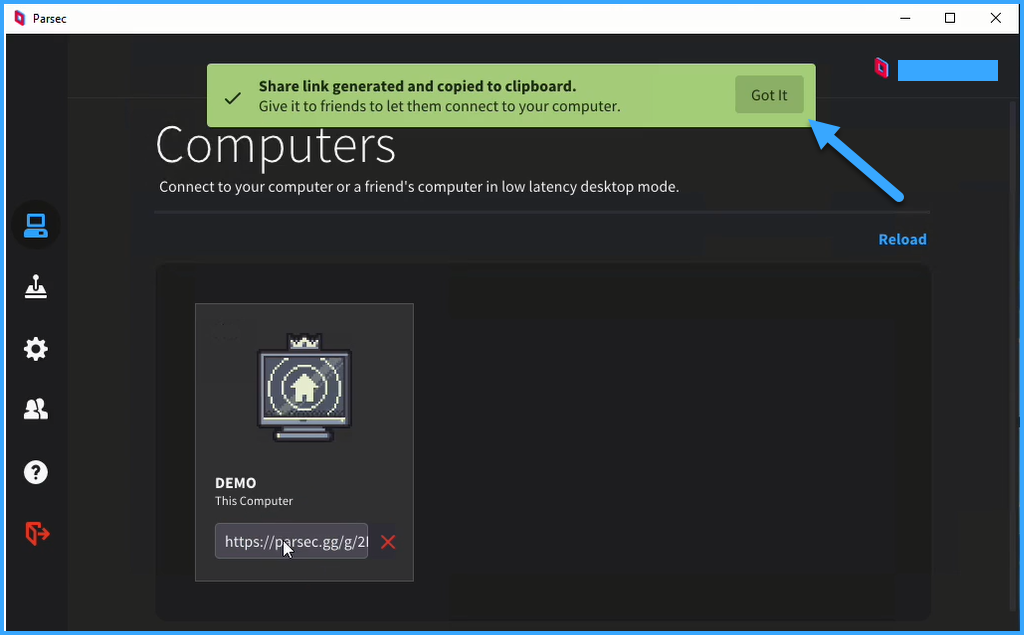Click the checkmark icon in notification
Image resolution: width=1024 pixels, height=635 pixels.
232,99
